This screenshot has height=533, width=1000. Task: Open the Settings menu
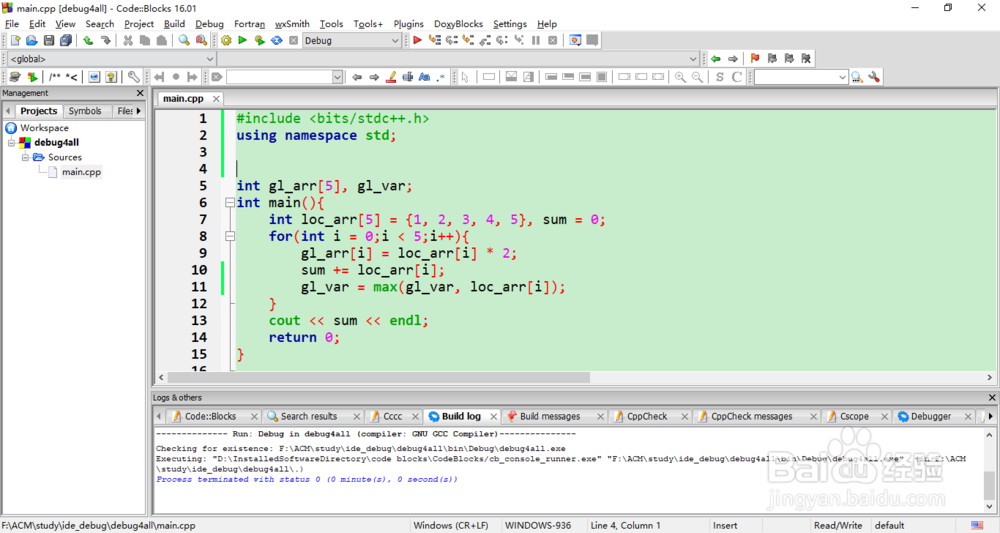[x=510, y=24]
